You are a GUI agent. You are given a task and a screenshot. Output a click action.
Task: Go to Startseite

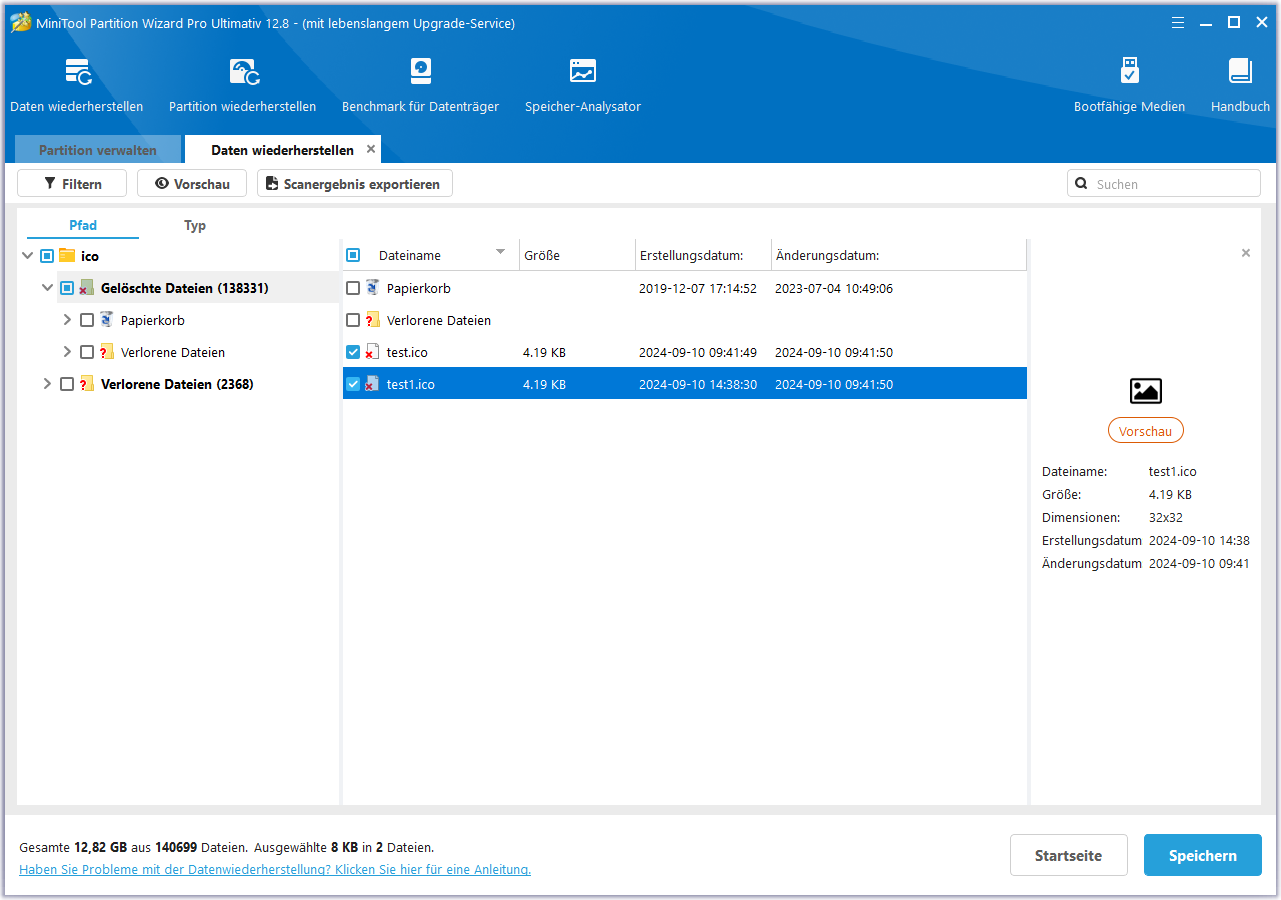[1068, 856]
